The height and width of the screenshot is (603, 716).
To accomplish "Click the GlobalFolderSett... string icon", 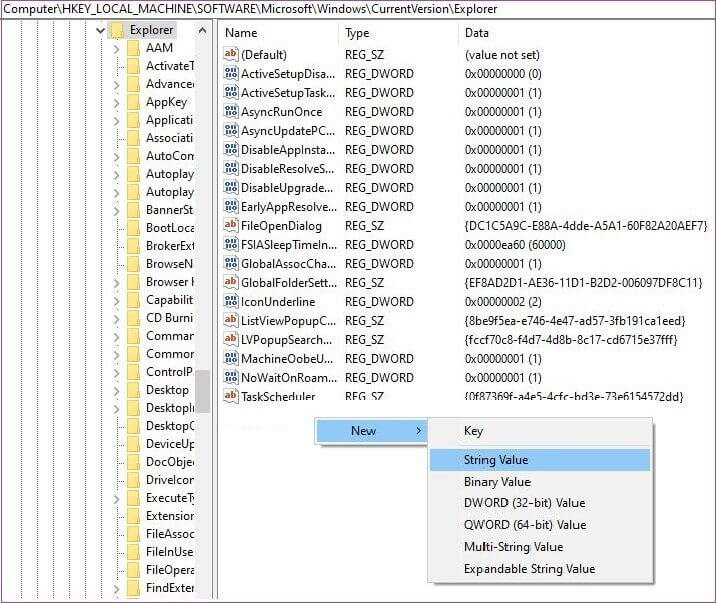I will coord(231,283).
